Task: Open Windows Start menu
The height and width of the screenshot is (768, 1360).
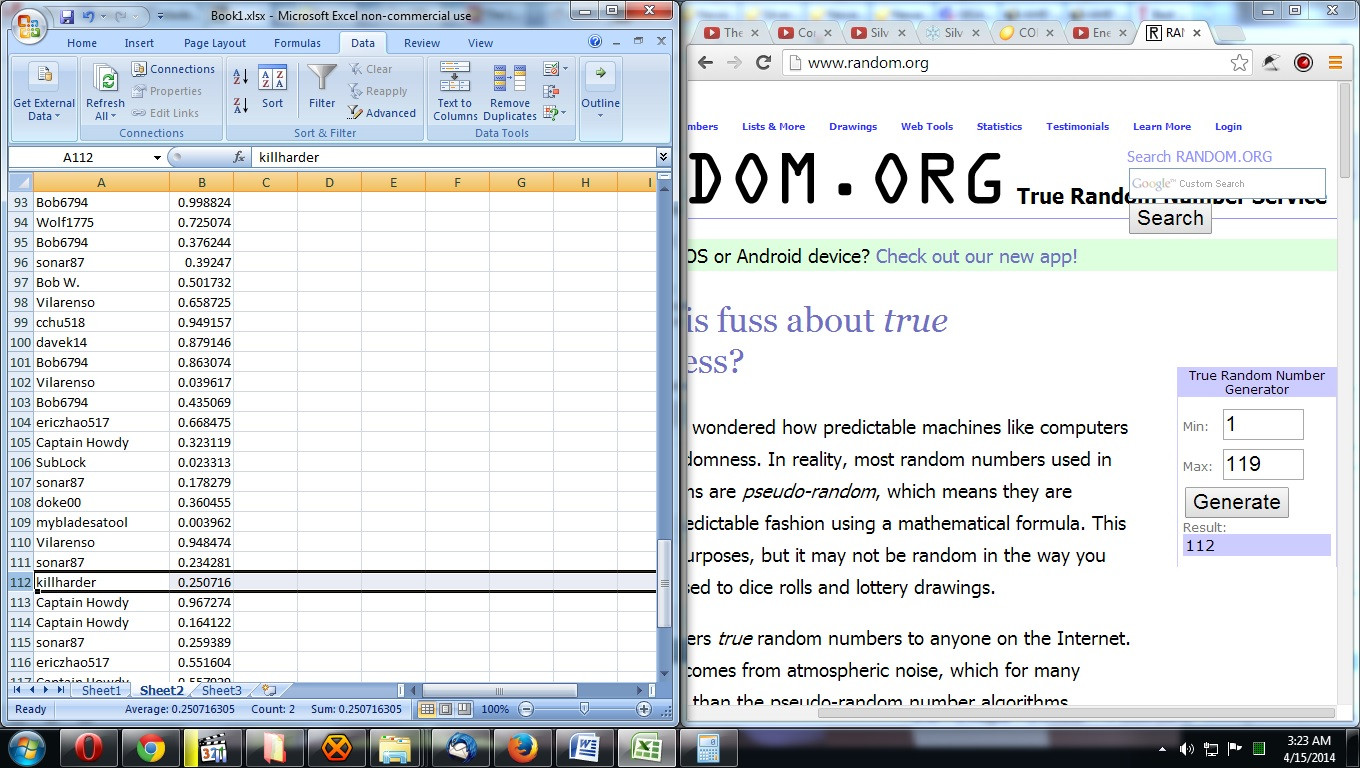Action: point(26,747)
